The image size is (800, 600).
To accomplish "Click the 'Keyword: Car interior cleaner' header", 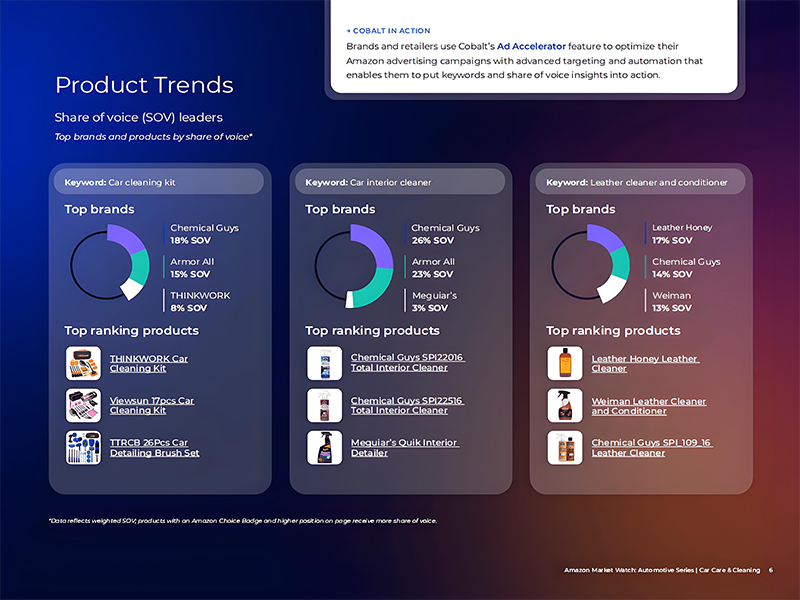I will [x=400, y=182].
